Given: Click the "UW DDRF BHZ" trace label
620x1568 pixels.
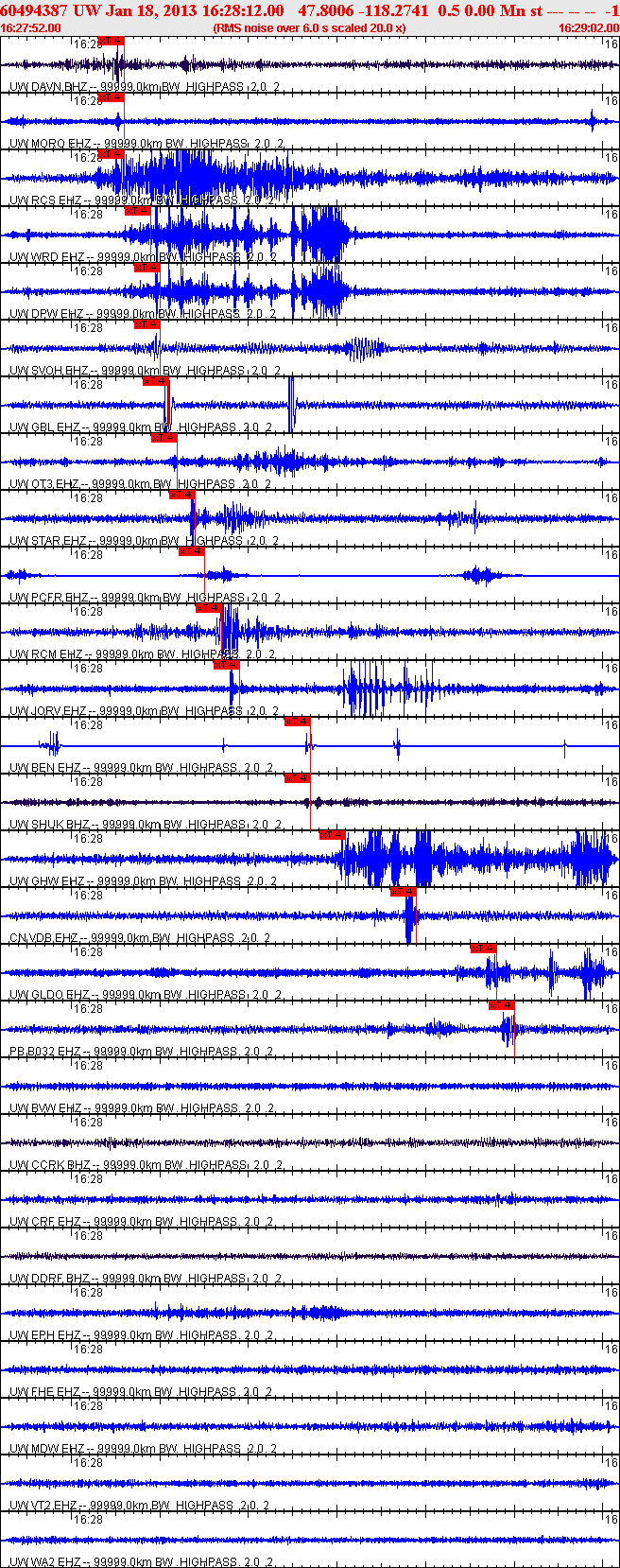Looking at the screenshot, I should [x=50, y=1279].
